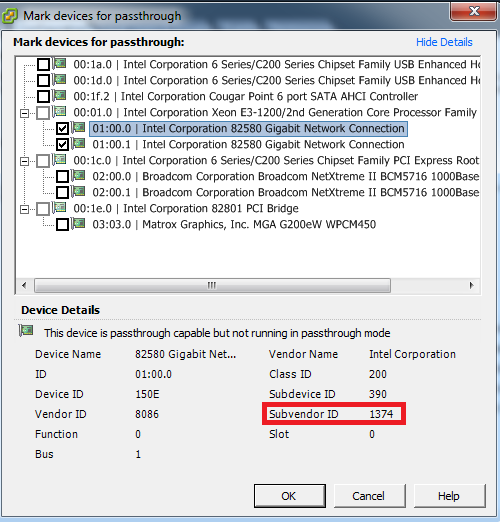
Task: Click the Device Name value '82580 Gigabit Net...'
Action: (x=185, y=354)
